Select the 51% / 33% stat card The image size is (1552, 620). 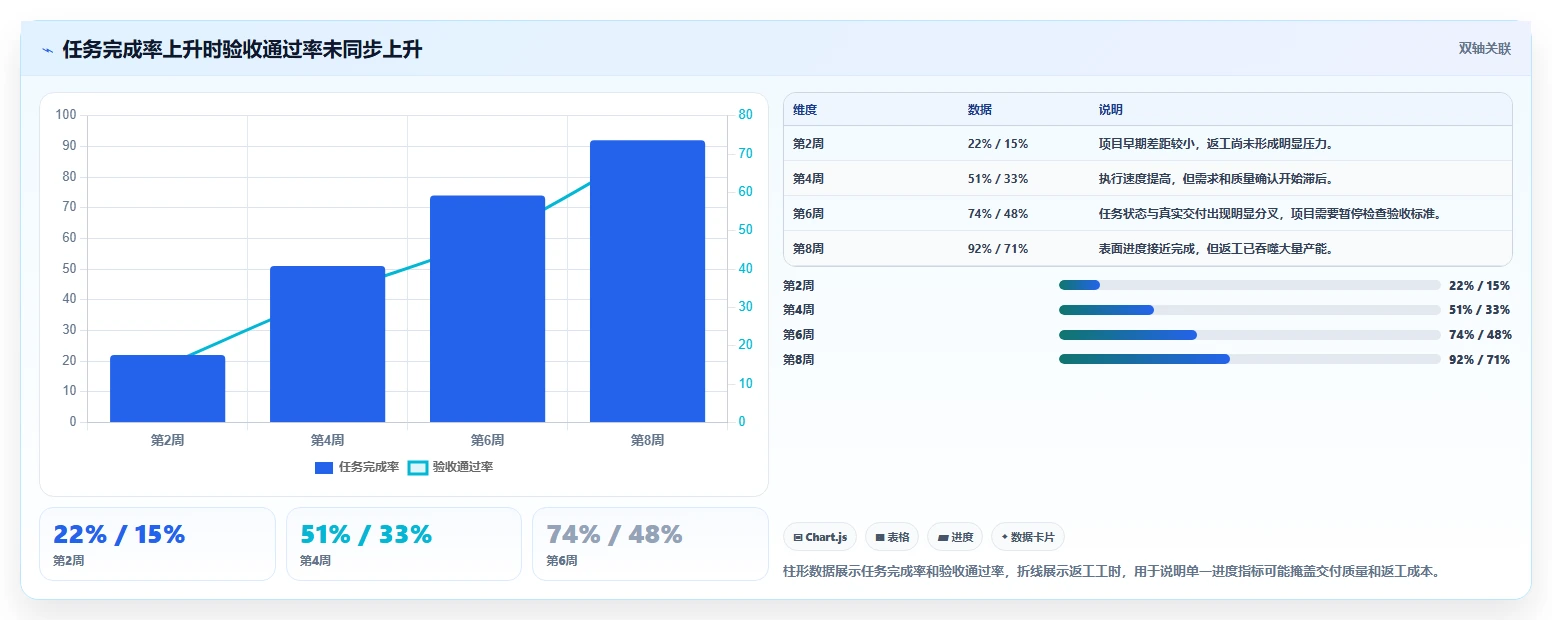pyautogui.click(x=404, y=544)
